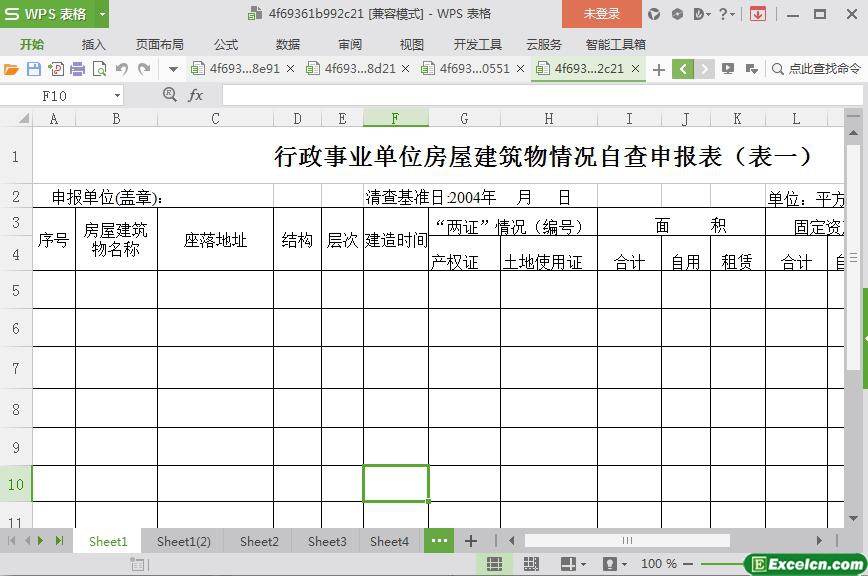The height and width of the screenshot is (576, 868).
Task: Click the Redo arrow icon
Action: [x=144, y=69]
